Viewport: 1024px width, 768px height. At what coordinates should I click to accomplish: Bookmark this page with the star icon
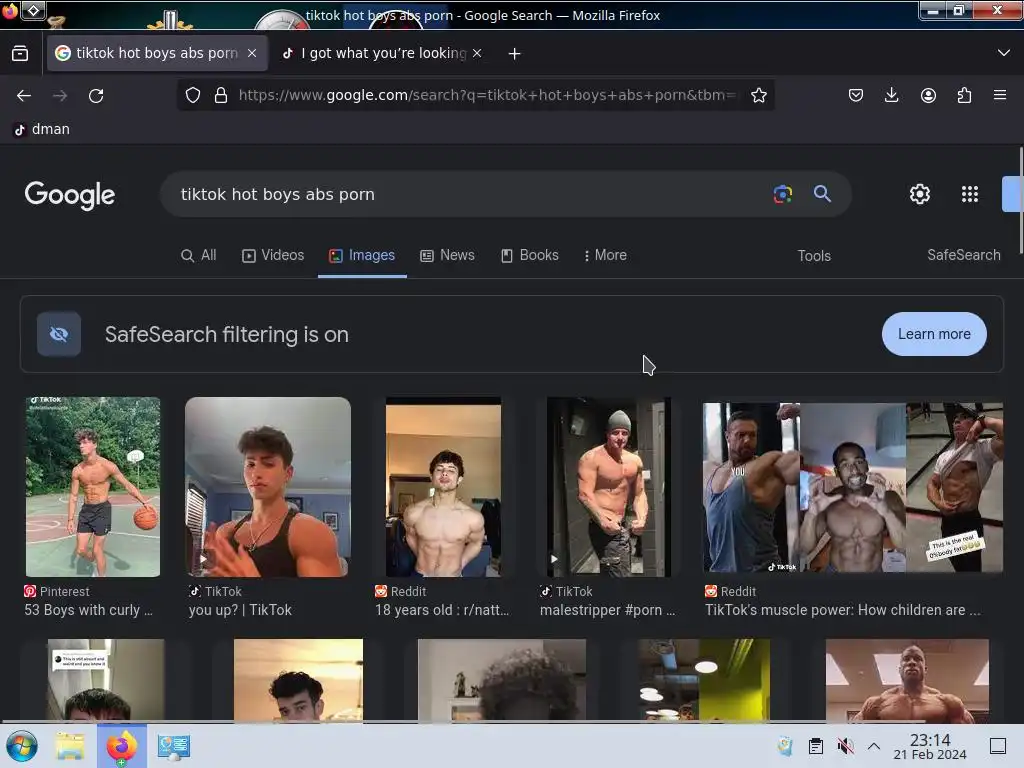pos(758,95)
